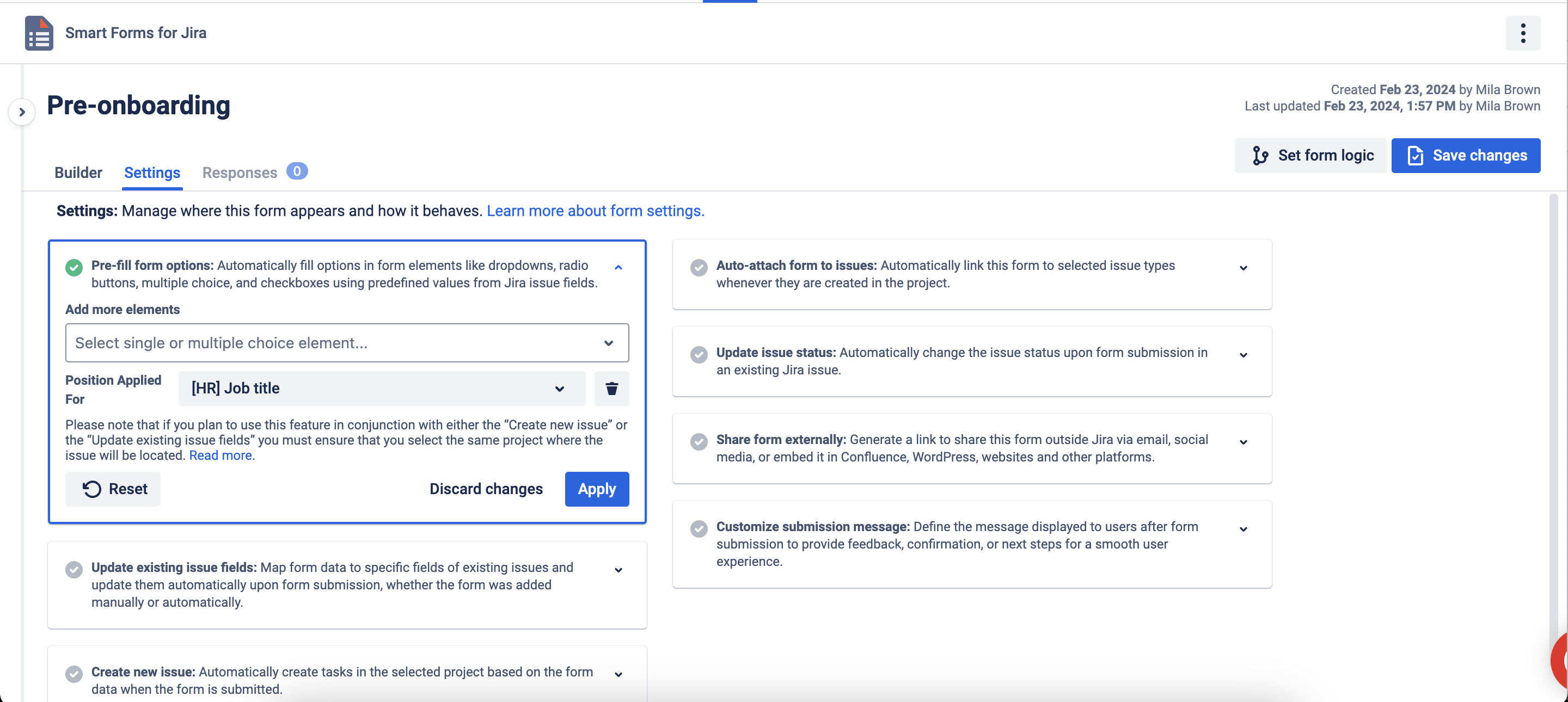Click the Smart Forms for Jira logo icon
This screenshot has width=1568, height=702.
tap(38, 33)
